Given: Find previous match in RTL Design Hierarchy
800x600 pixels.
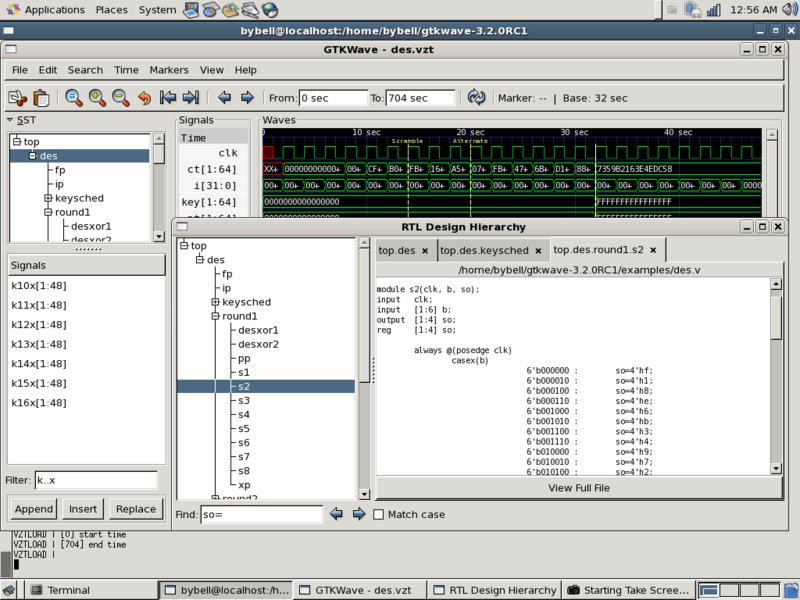Looking at the screenshot, I should pyautogui.click(x=336, y=514).
